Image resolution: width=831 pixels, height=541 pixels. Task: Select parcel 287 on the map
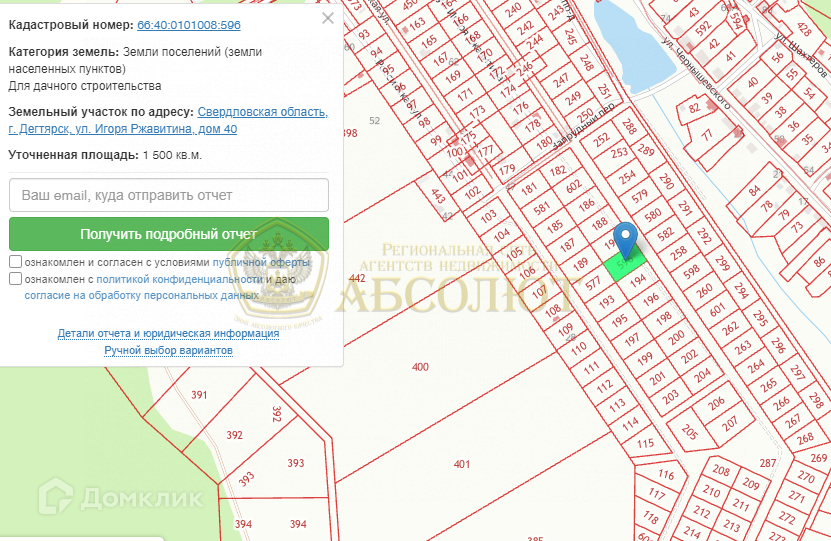click(767, 463)
